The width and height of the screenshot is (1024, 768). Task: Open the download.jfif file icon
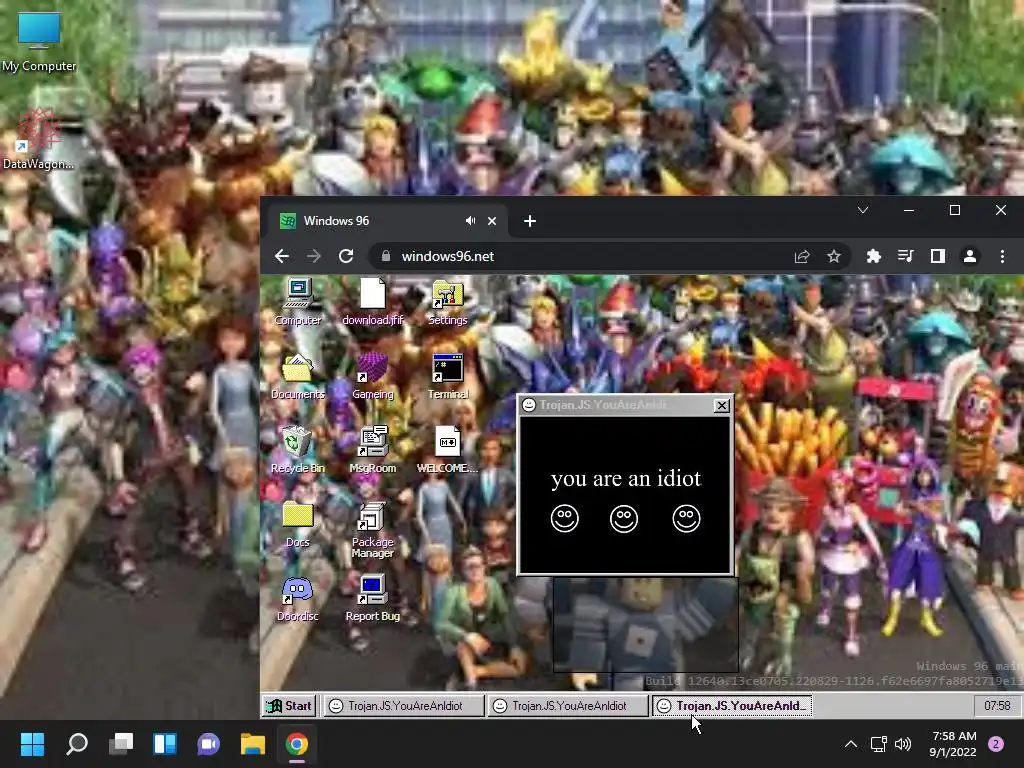click(x=373, y=302)
